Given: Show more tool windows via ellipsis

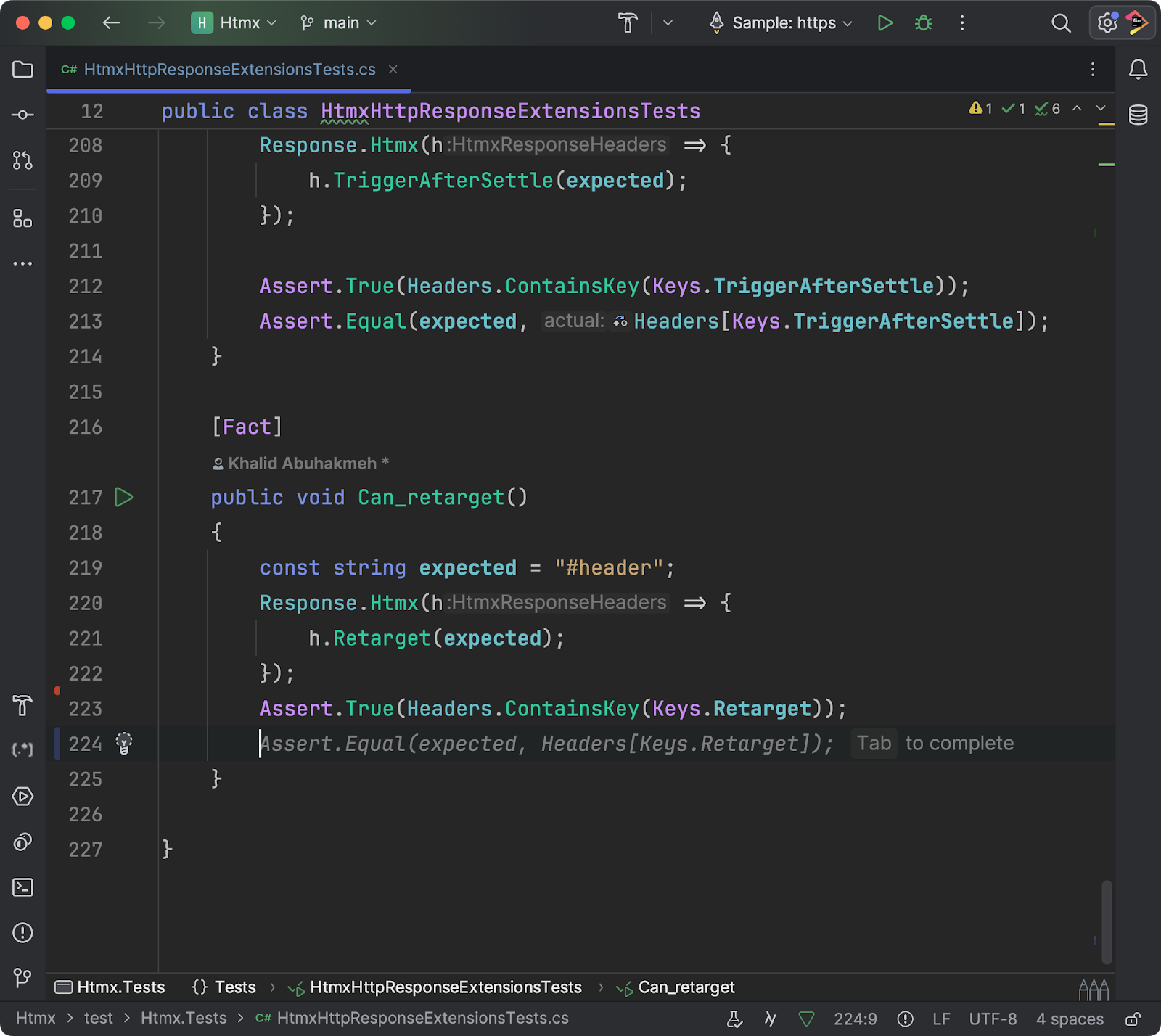Looking at the screenshot, I should [x=22, y=263].
